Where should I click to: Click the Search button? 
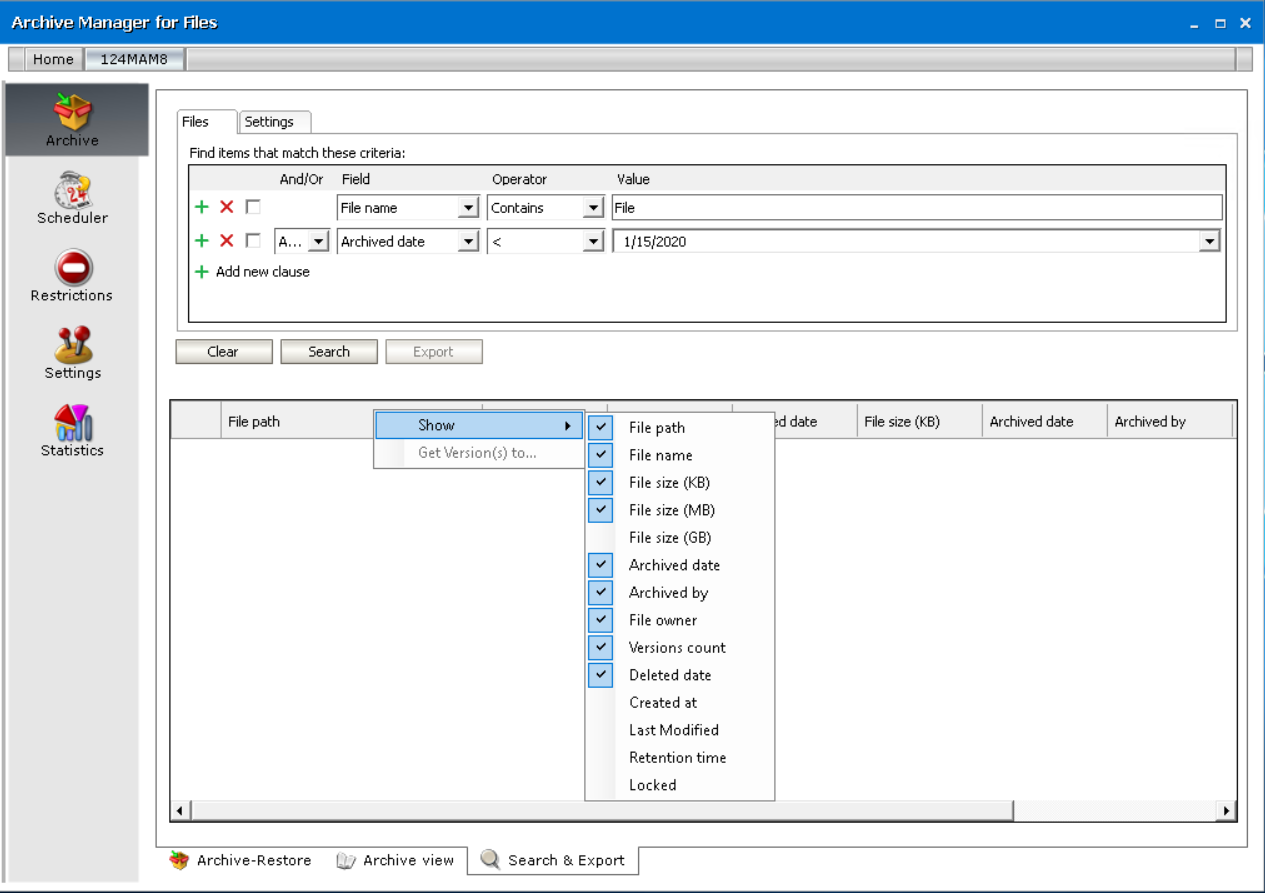coord(329,352)
